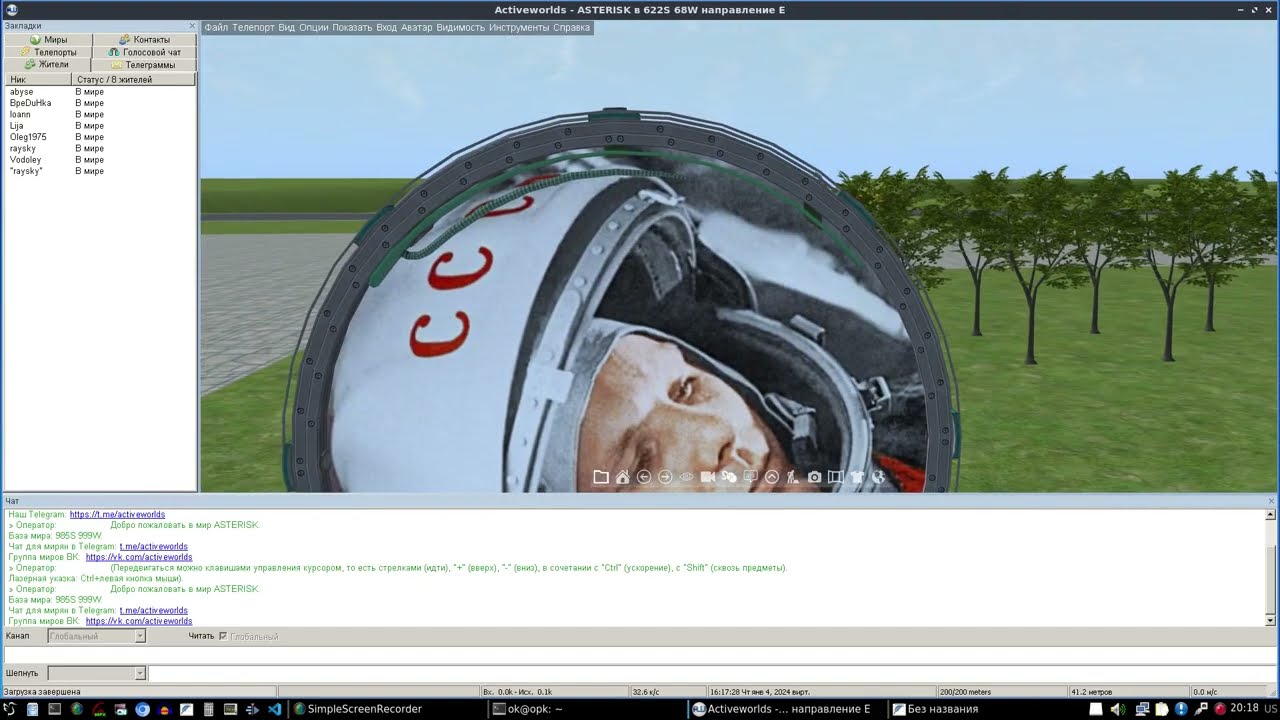Open the avatar T-shirt icon

(x=857, y=477)
